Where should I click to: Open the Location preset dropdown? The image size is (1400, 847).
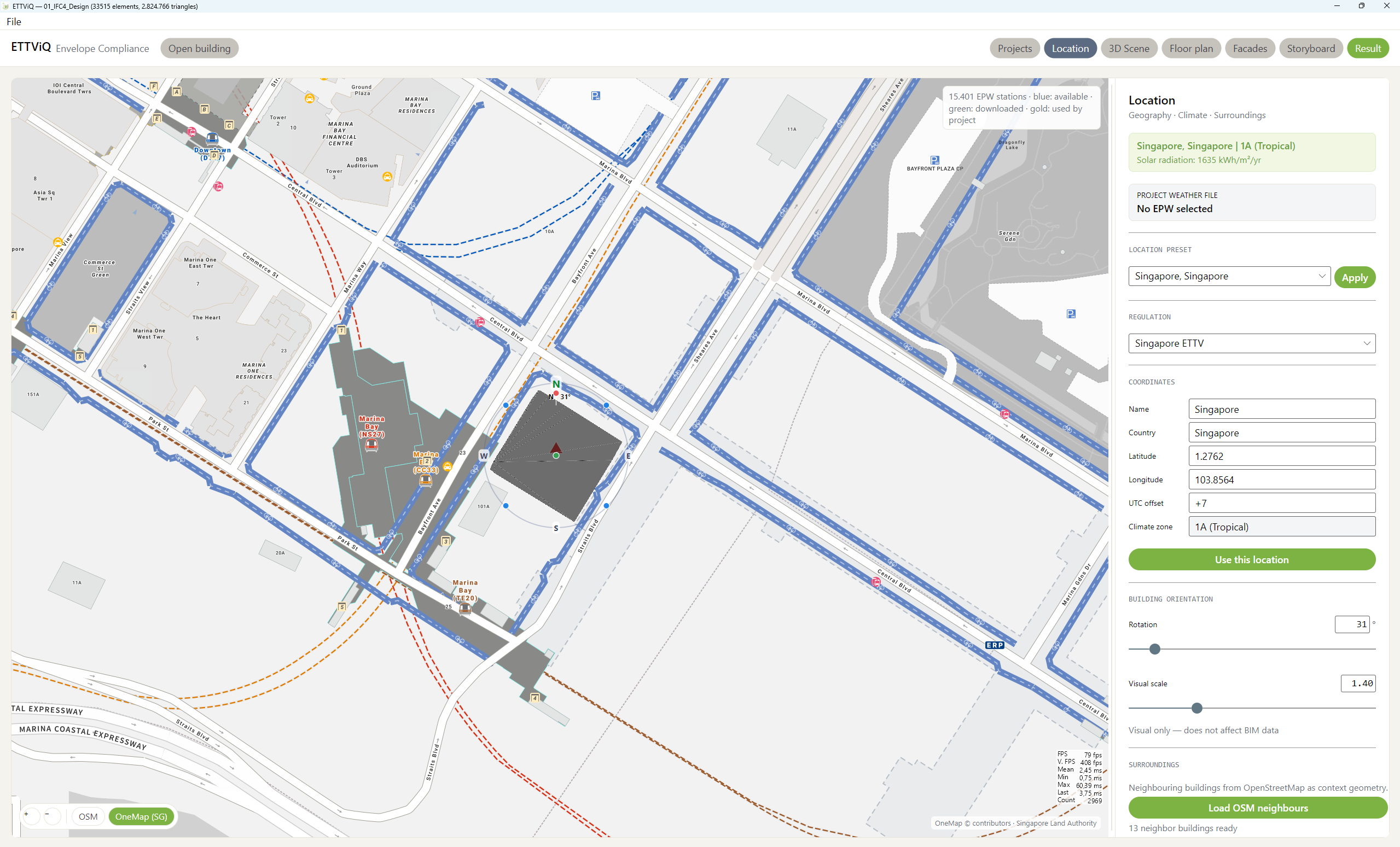tap(1229, 276)
